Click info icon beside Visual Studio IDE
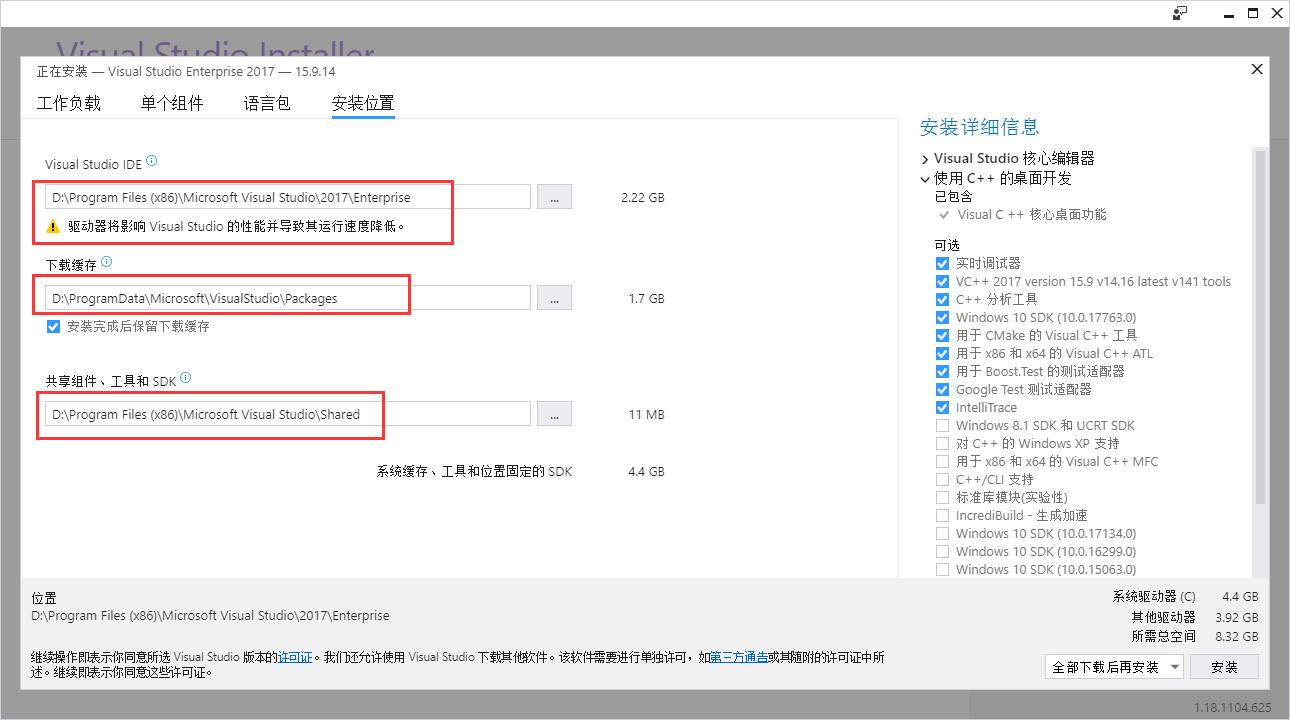1290x720 pixels. (x=152, y=162)
